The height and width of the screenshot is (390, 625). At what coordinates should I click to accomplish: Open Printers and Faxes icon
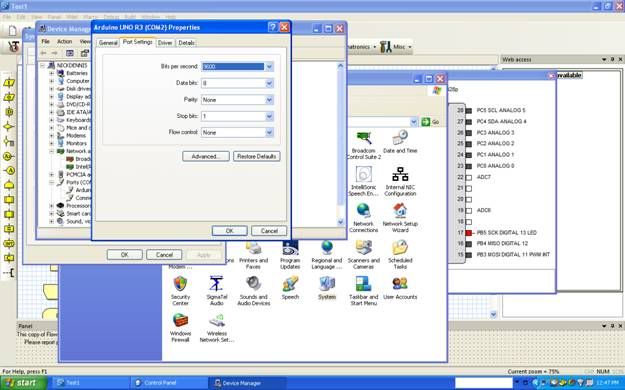254,255
